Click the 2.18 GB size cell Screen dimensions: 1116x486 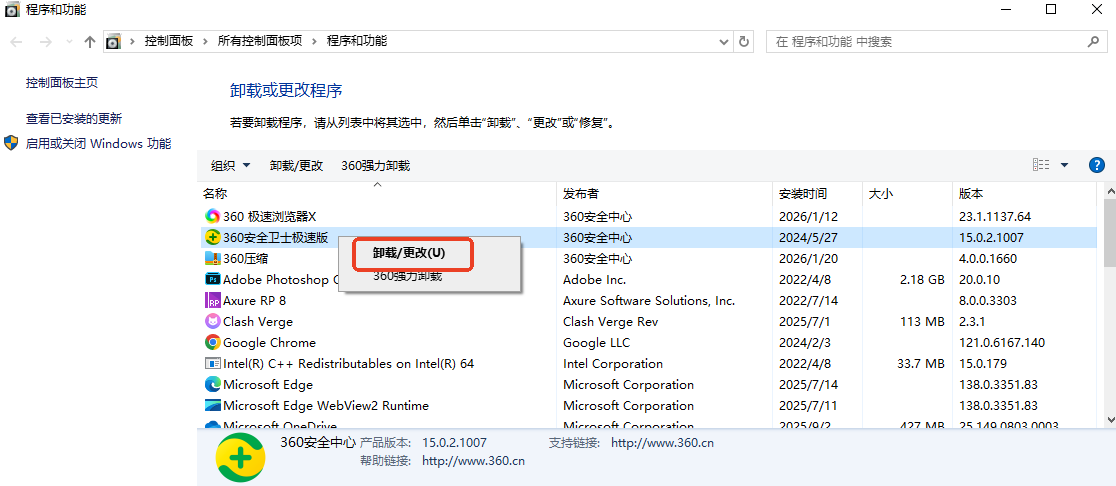tap(922, 279)
